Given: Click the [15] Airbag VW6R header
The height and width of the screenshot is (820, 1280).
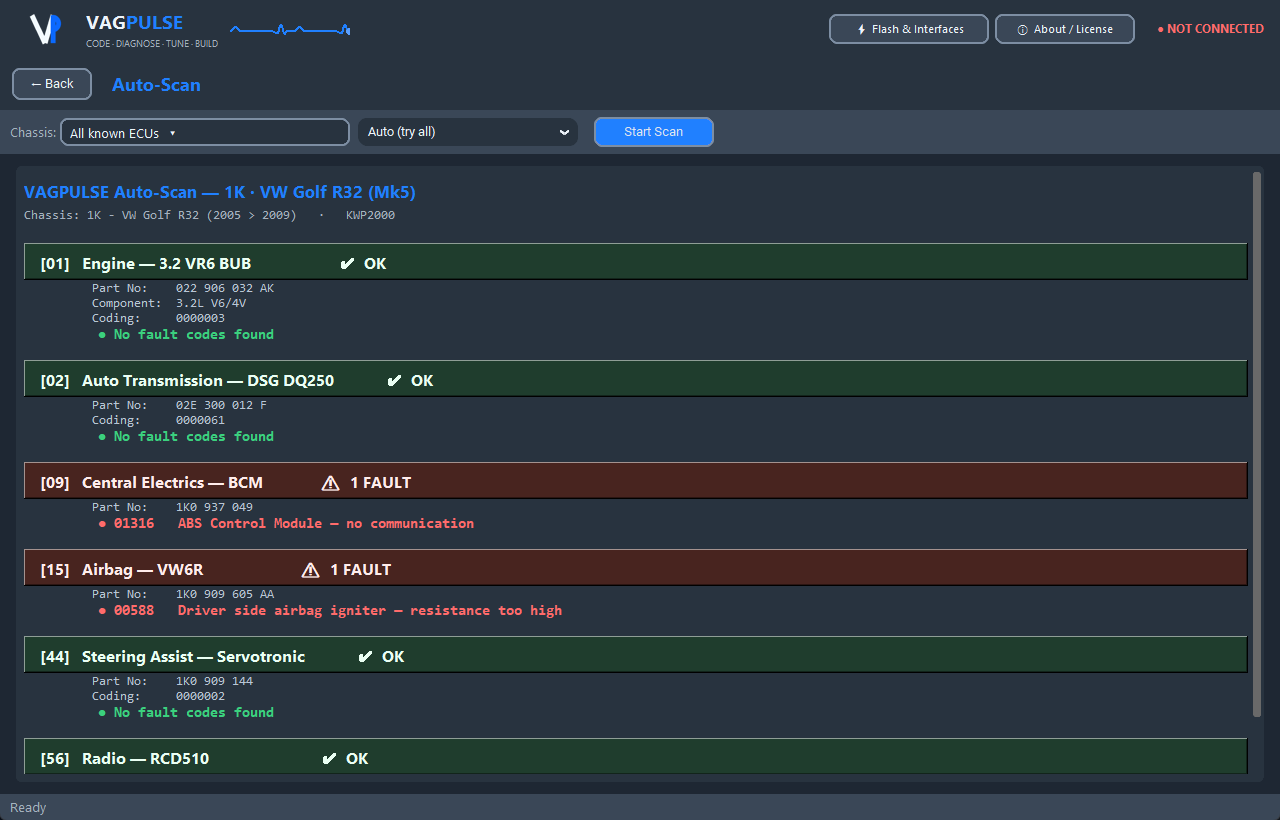Looking at the screenshot, I should pyautogui.click(x=636, y=570).
